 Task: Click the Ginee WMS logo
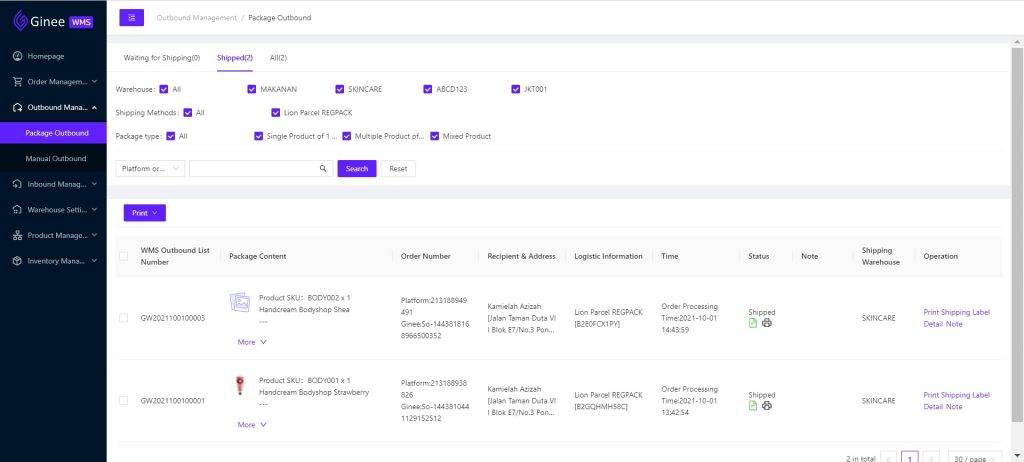(x=52, y=19)
